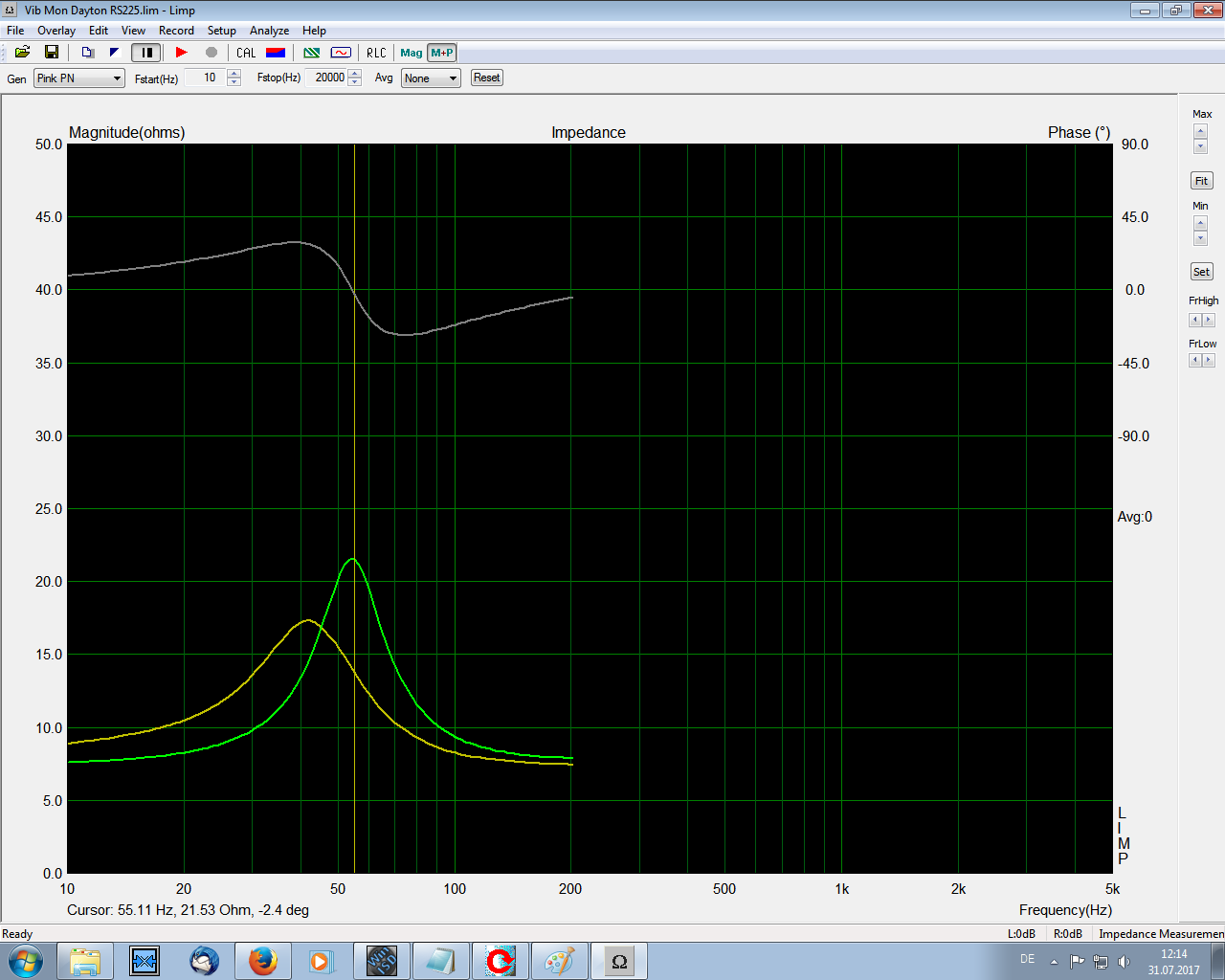This screenshot has height=980, width=1225.
Task: Click the CAL calibrate icon
Action: coord(246,53)
